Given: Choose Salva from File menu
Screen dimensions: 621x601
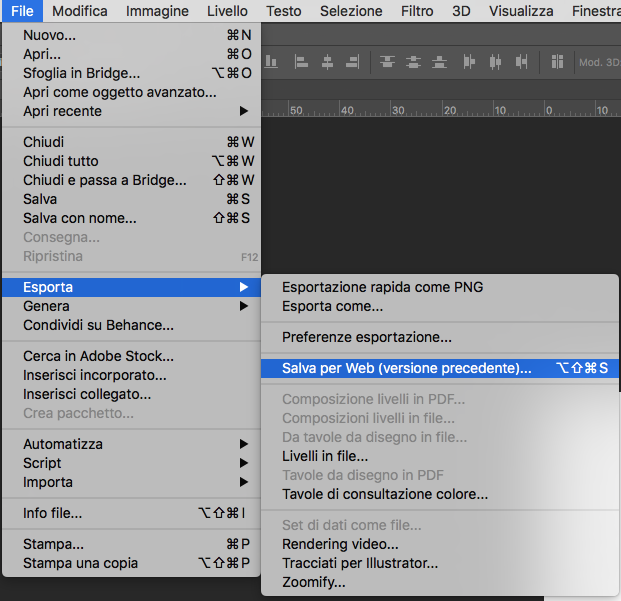Looking at the screenshot, I should [x=131, y=199].
